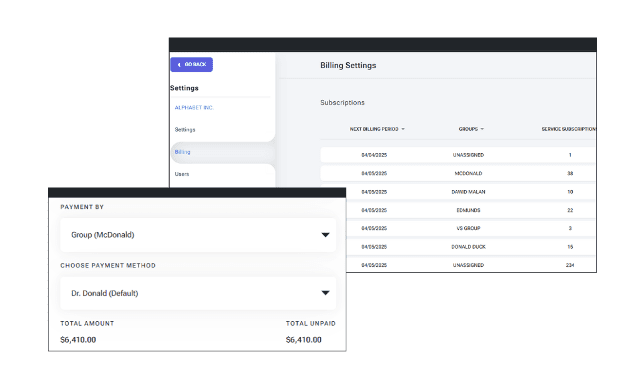Click the Service Subscriptions column header
The width and height of the screenshot is (624, 376).
[x=569, y=129]
